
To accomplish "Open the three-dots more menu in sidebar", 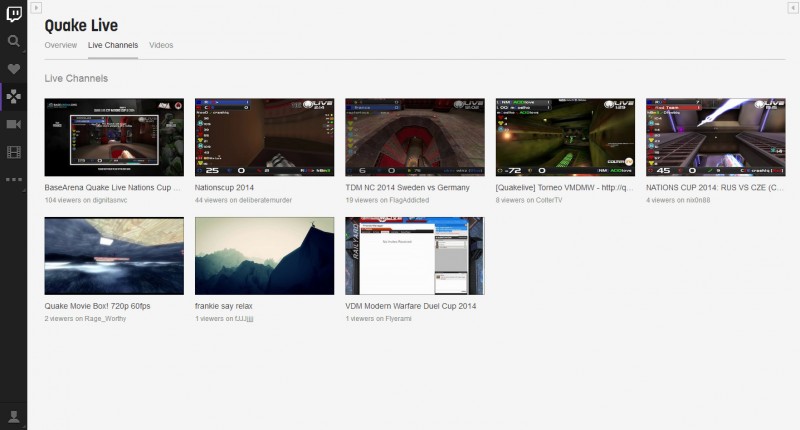I will 14,180.
